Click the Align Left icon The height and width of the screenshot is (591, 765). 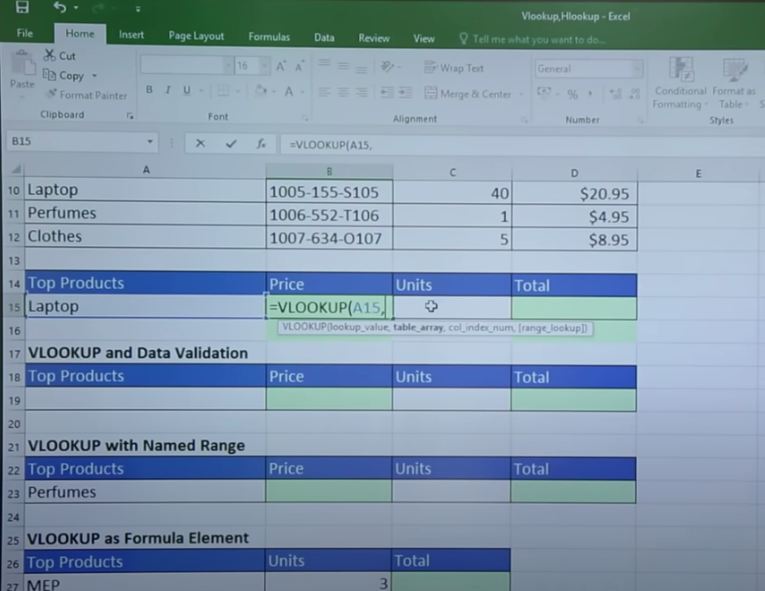(324, 91)
